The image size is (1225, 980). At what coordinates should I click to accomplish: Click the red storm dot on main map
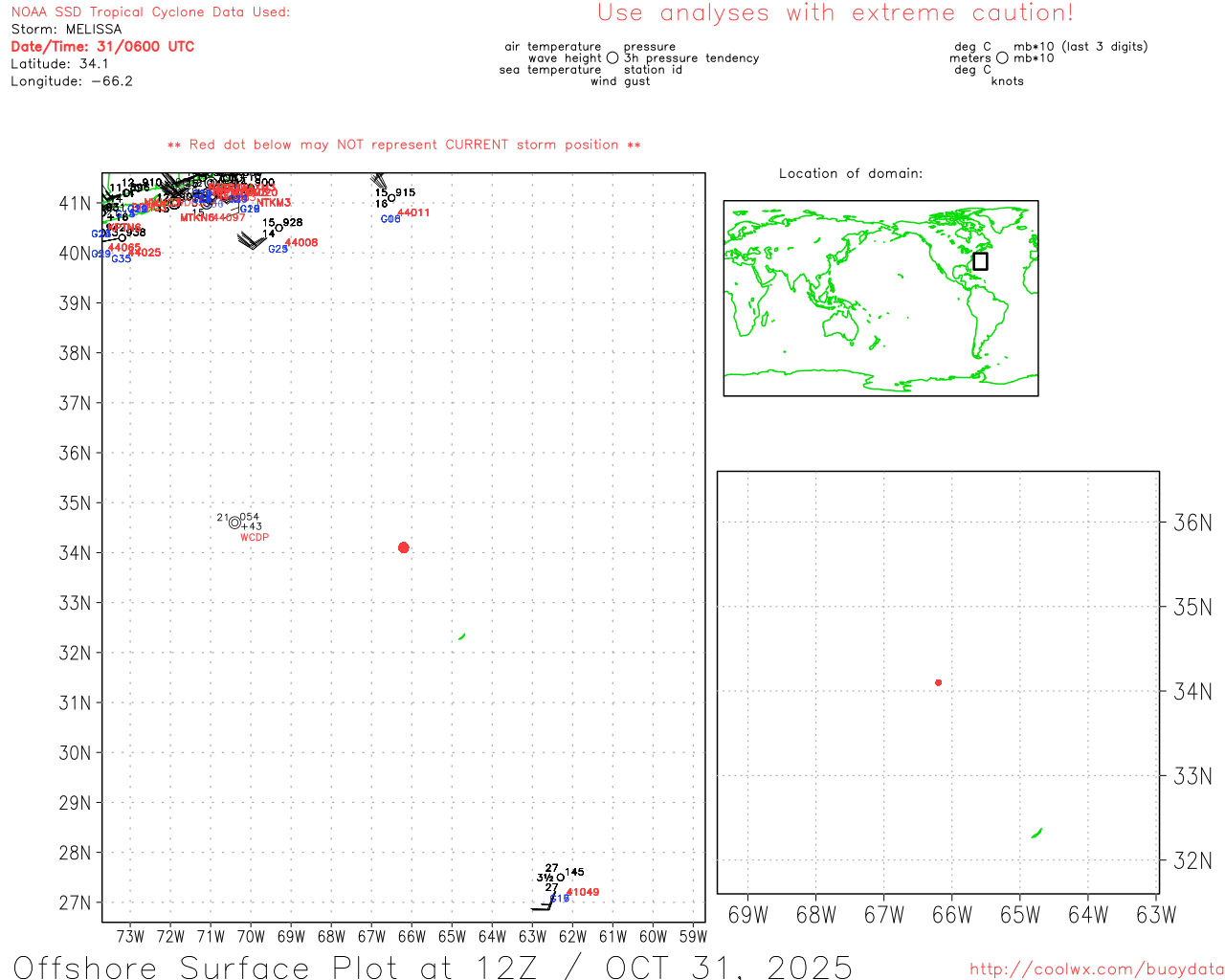click(403, 547)
